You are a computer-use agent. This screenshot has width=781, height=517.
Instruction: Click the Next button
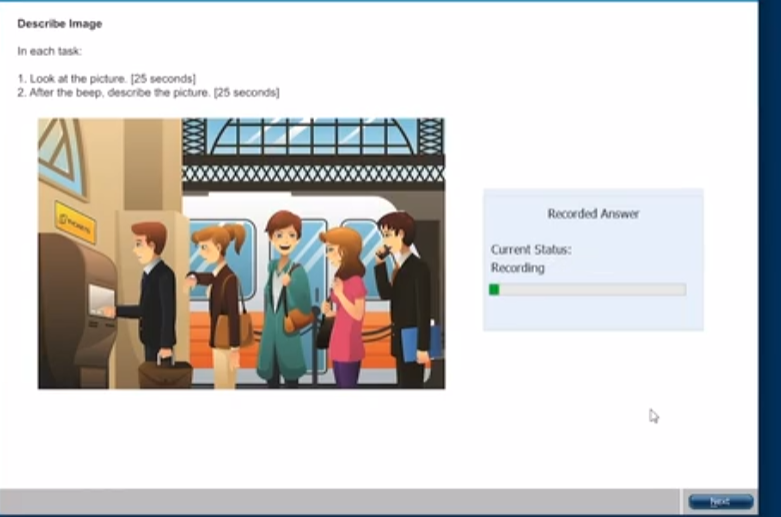tap(720, 501)
